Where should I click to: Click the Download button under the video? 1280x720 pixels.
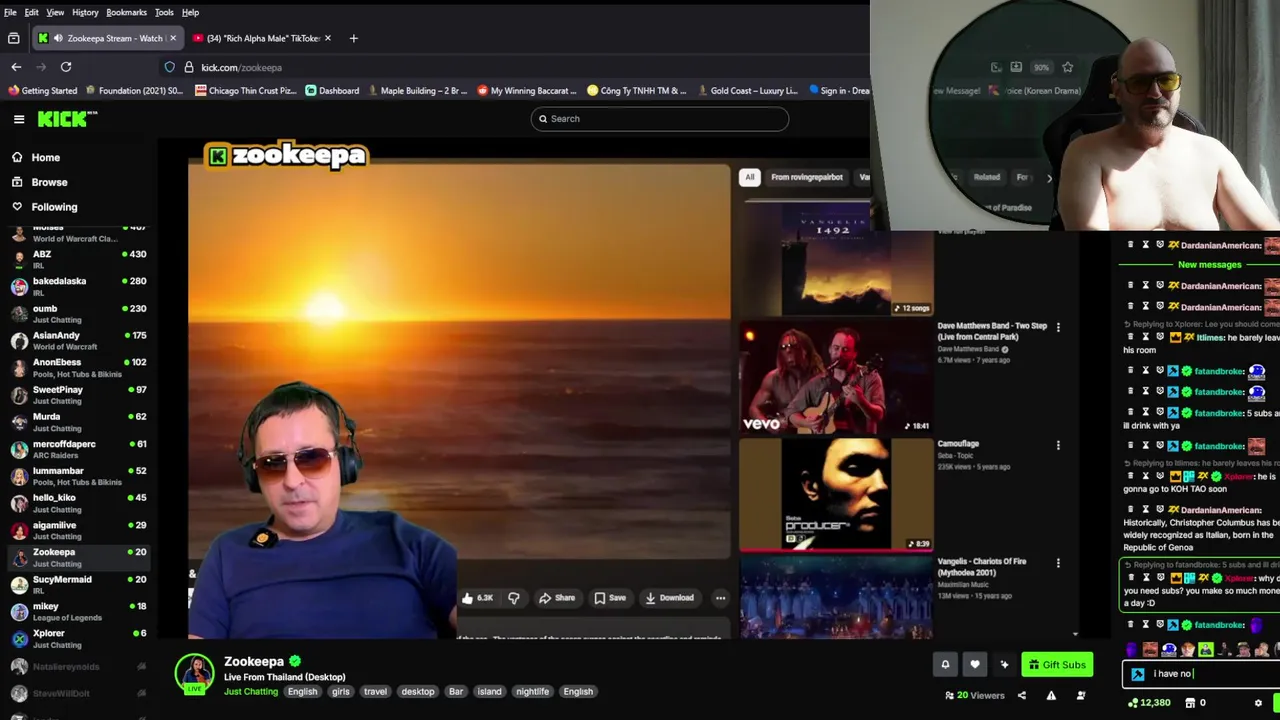click(x=669, y=598)
